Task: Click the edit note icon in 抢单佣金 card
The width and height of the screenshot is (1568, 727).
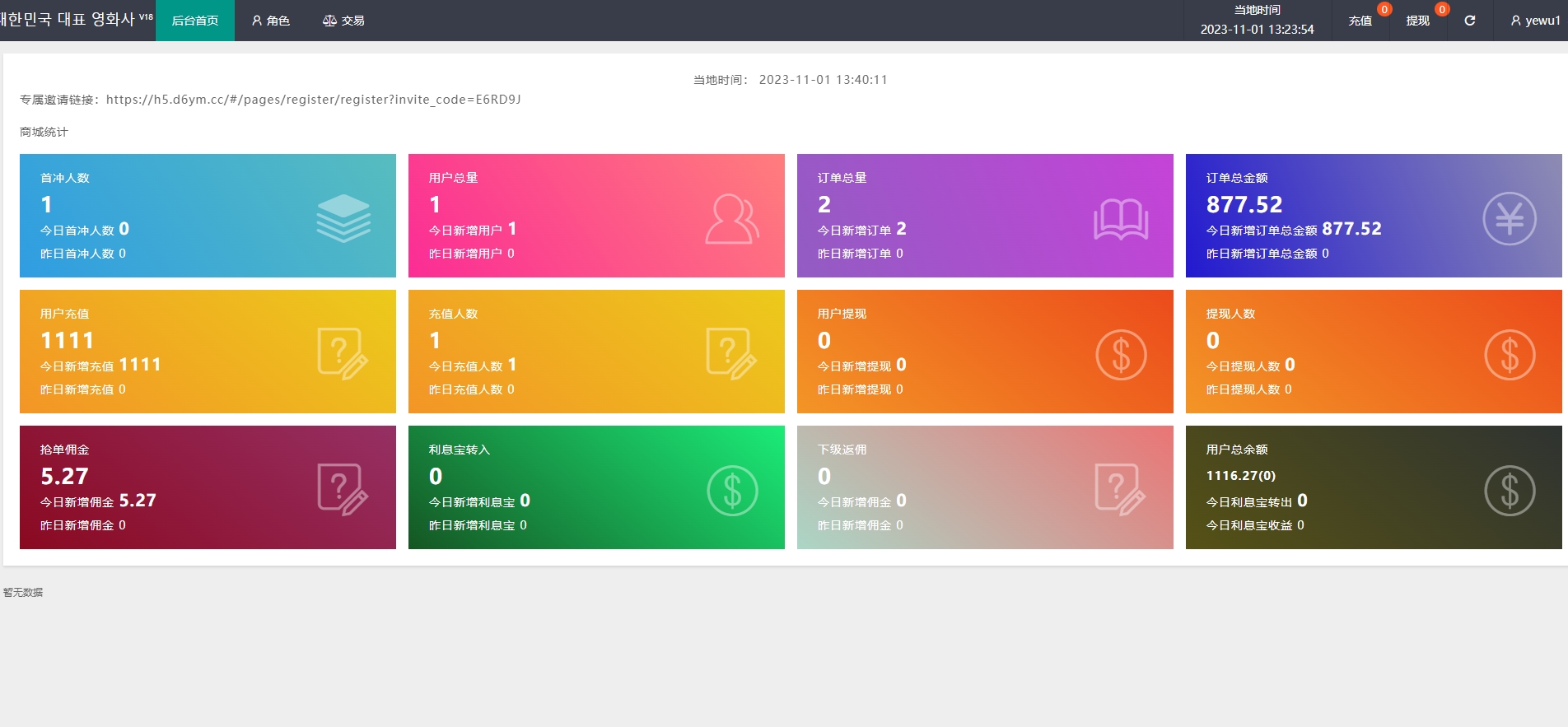Action: click(x=343, y=490)
